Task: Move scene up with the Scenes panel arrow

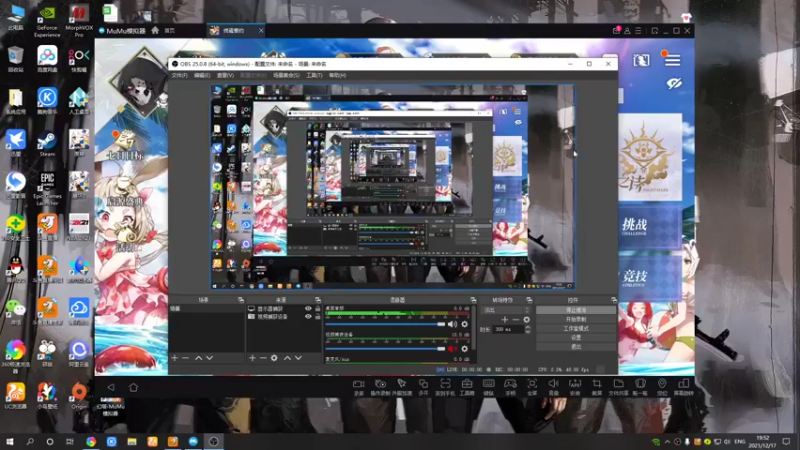Action: coord(198,358)
